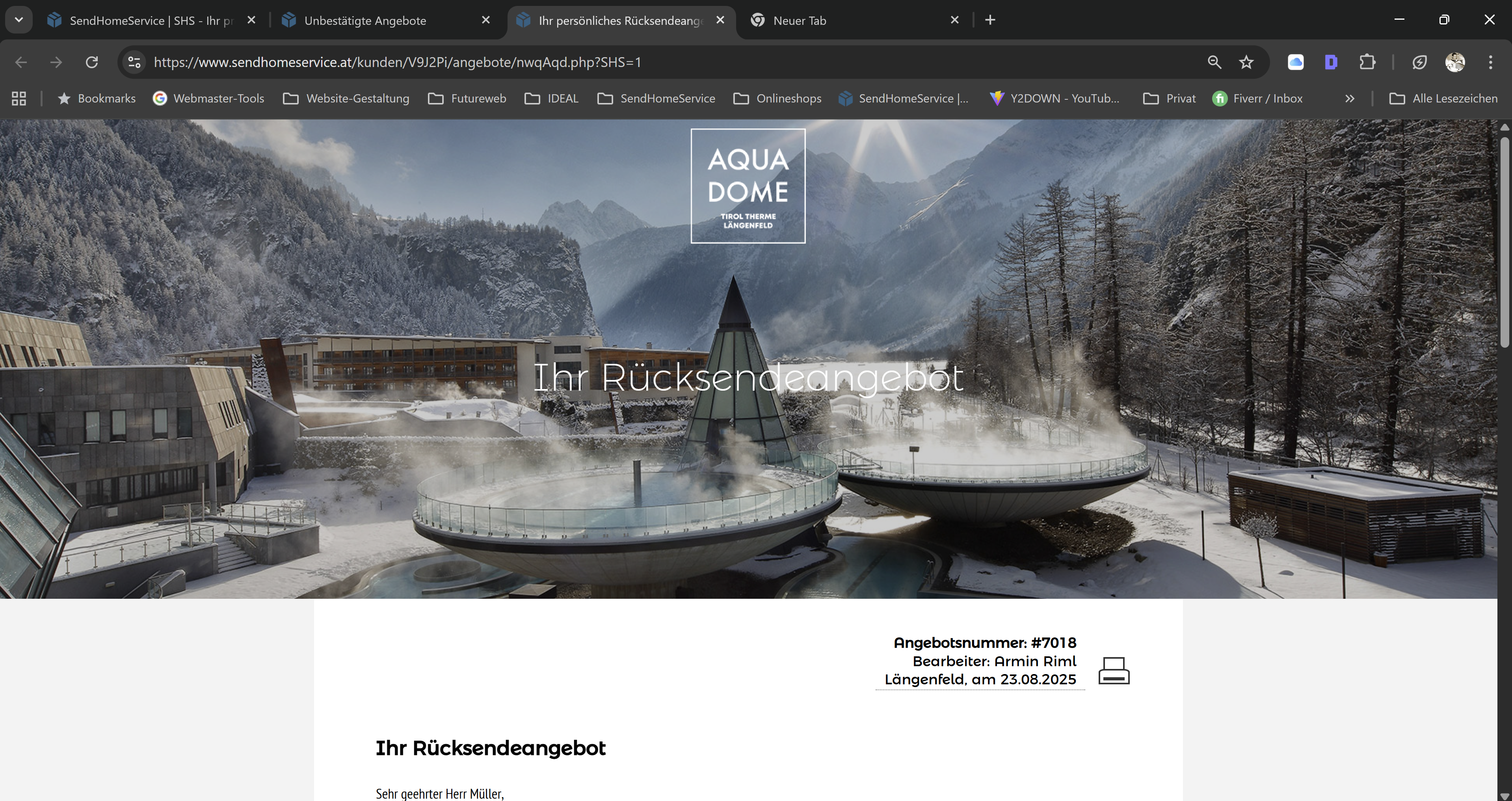Image resolution: width=1512 pixels, height=801 pixels.
Task: Open the Alle Lesezeichen folder
Action: point(1444,99)
